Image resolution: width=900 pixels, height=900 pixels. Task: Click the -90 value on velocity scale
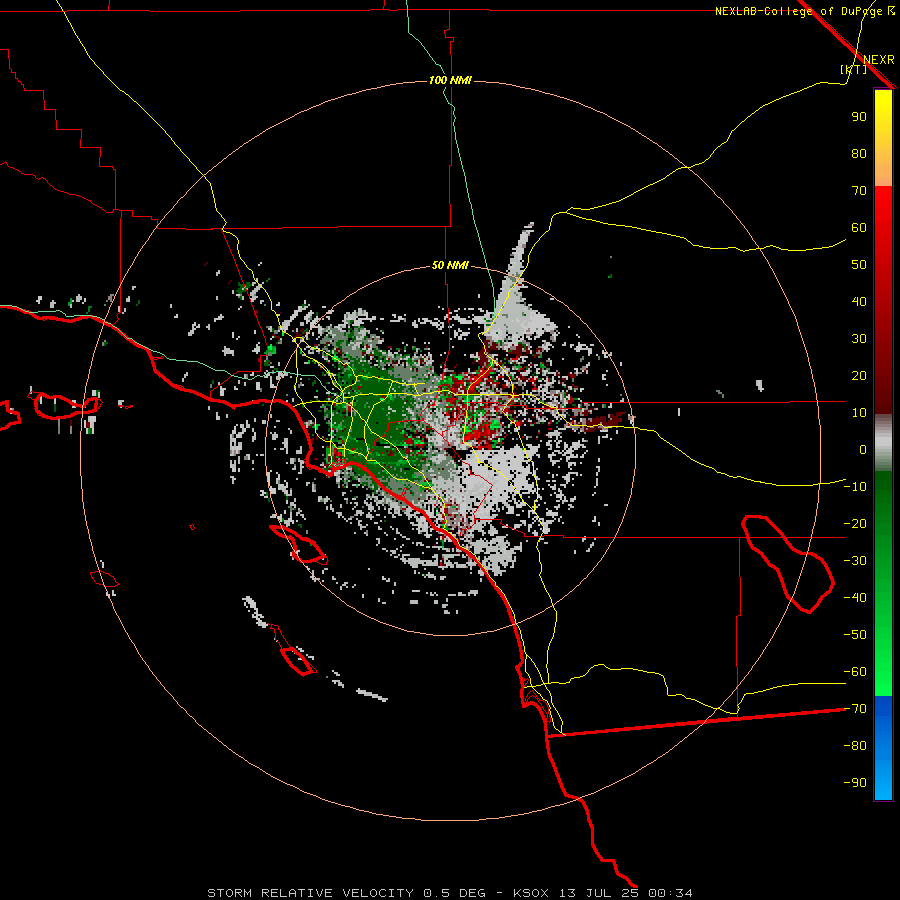pos(855,783)
